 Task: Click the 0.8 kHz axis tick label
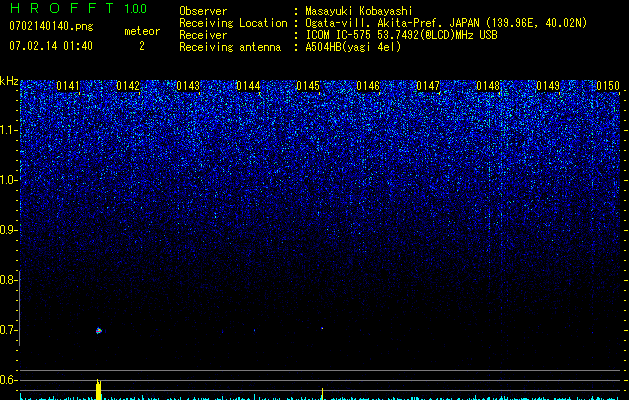pyautogui.click(x=7, y=280)
